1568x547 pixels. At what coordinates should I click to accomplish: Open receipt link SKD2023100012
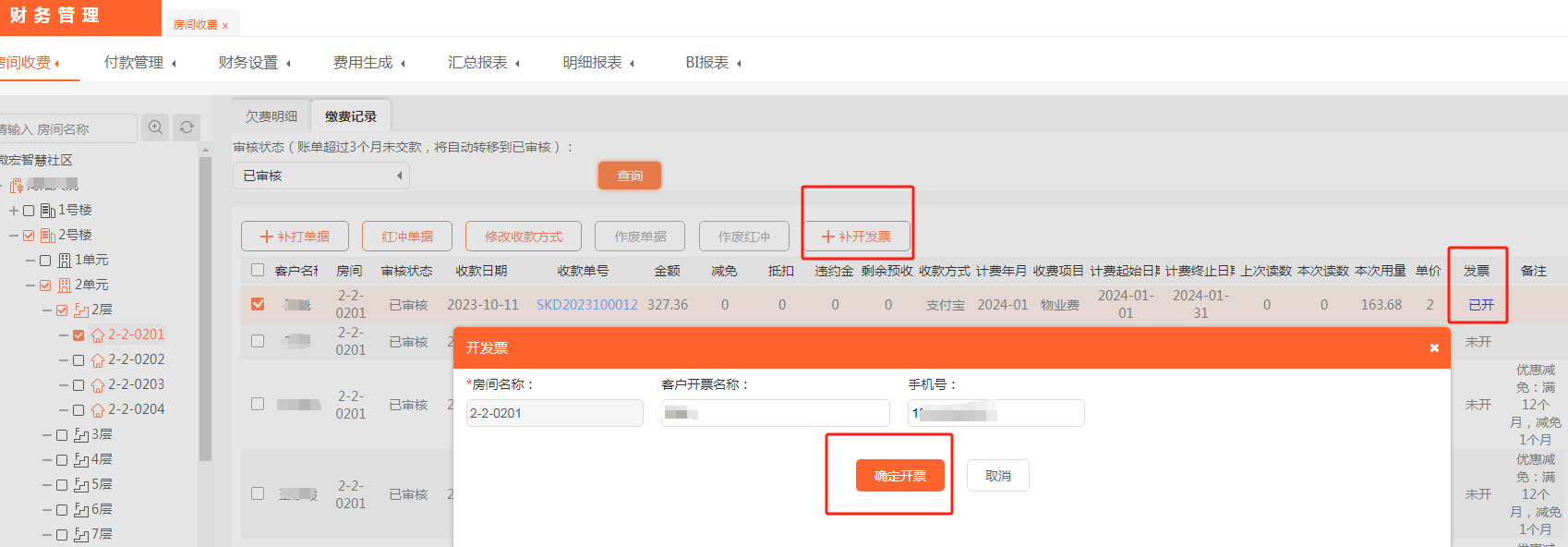tap(586, 304)
